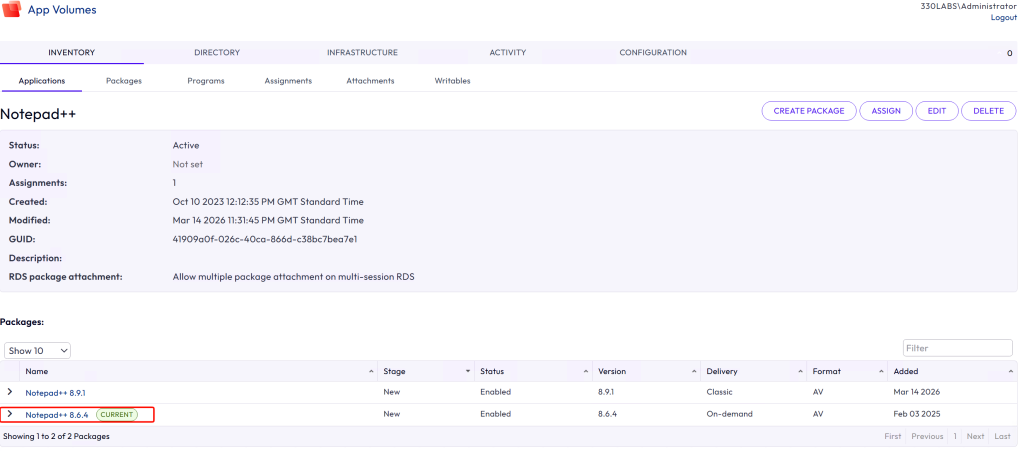Switch to the INFRASTRUCTURE main tab
Viewport: 1024px width, 456px height.
(x=362, y=52)
